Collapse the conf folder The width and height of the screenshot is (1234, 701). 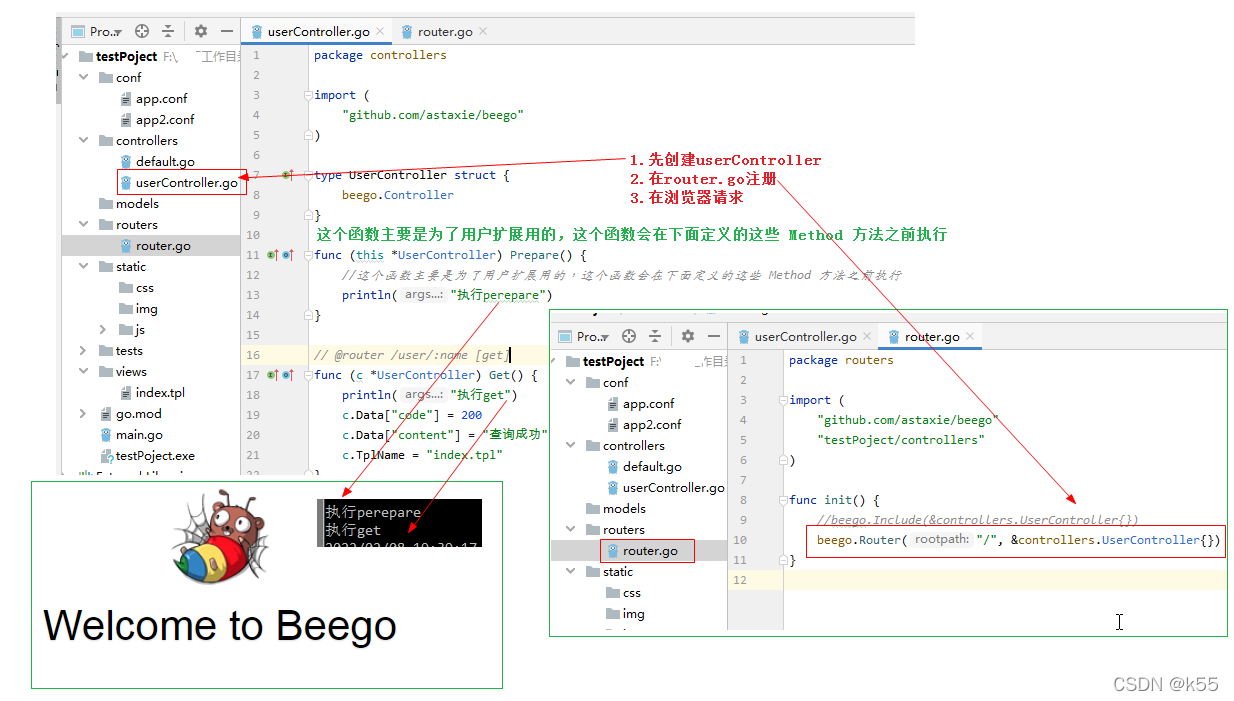coord(83,77)
